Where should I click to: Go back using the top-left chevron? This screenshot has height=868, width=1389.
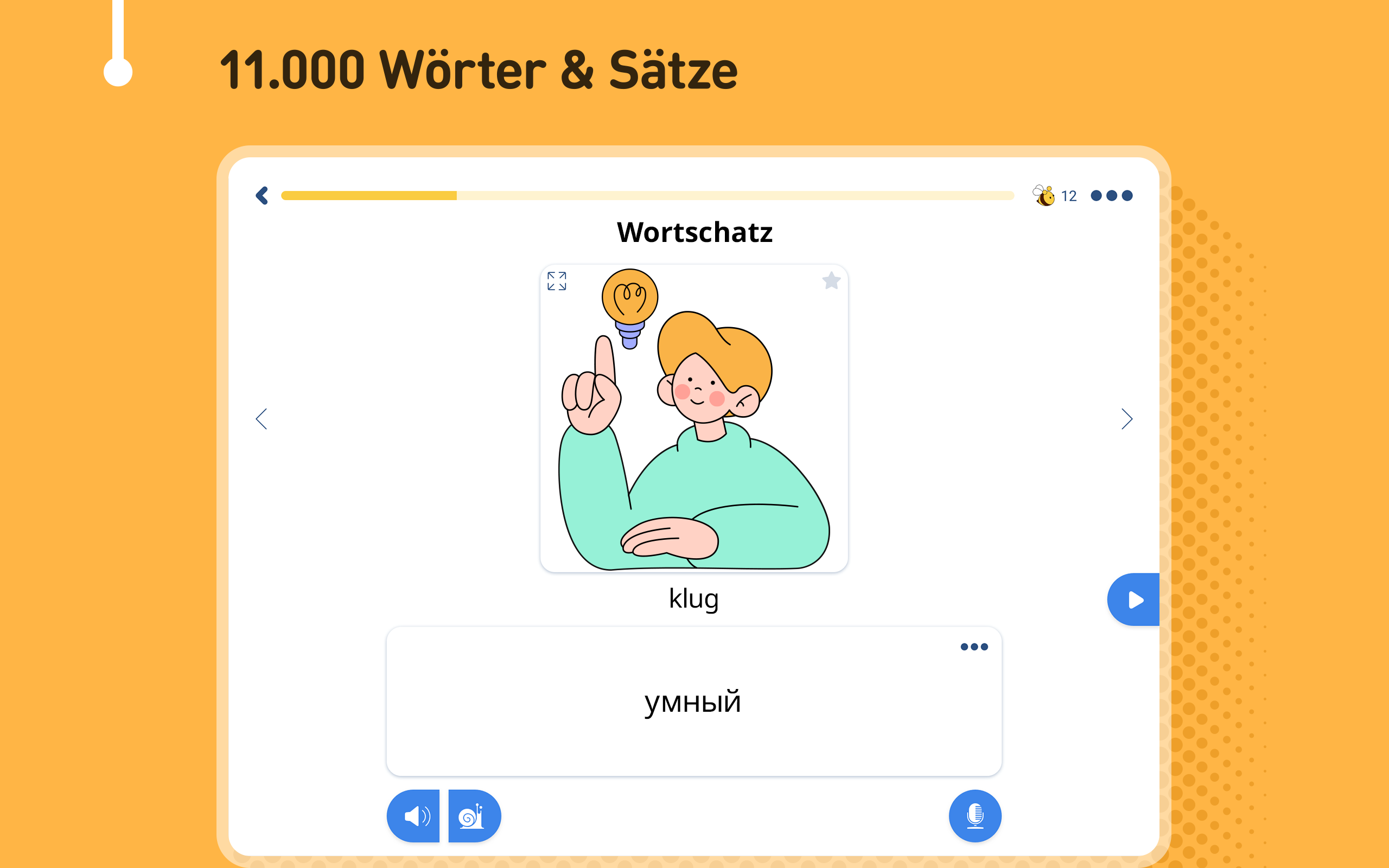(262, 196)
